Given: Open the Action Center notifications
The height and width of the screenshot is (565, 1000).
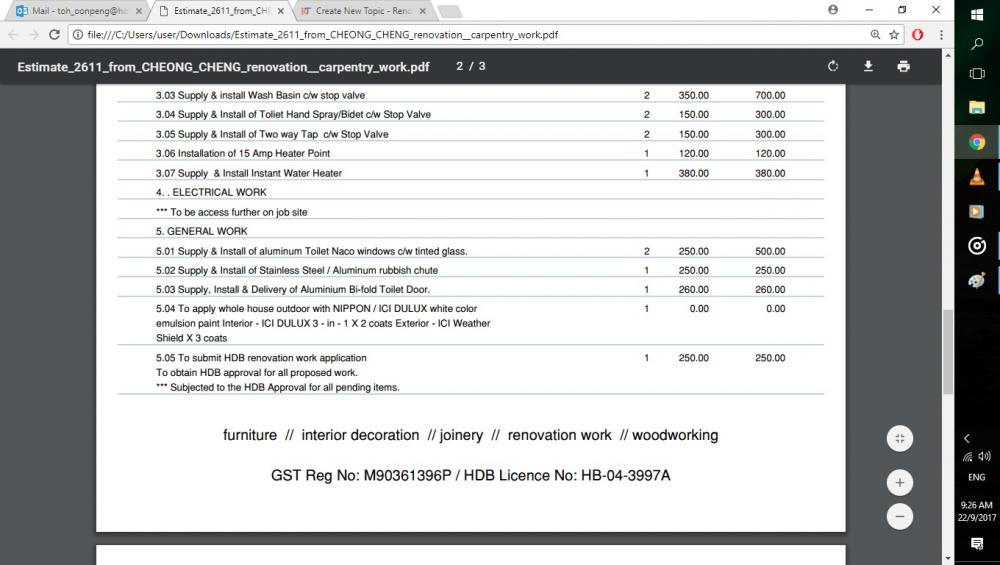Looking at the screenshot, I should 977,543.
